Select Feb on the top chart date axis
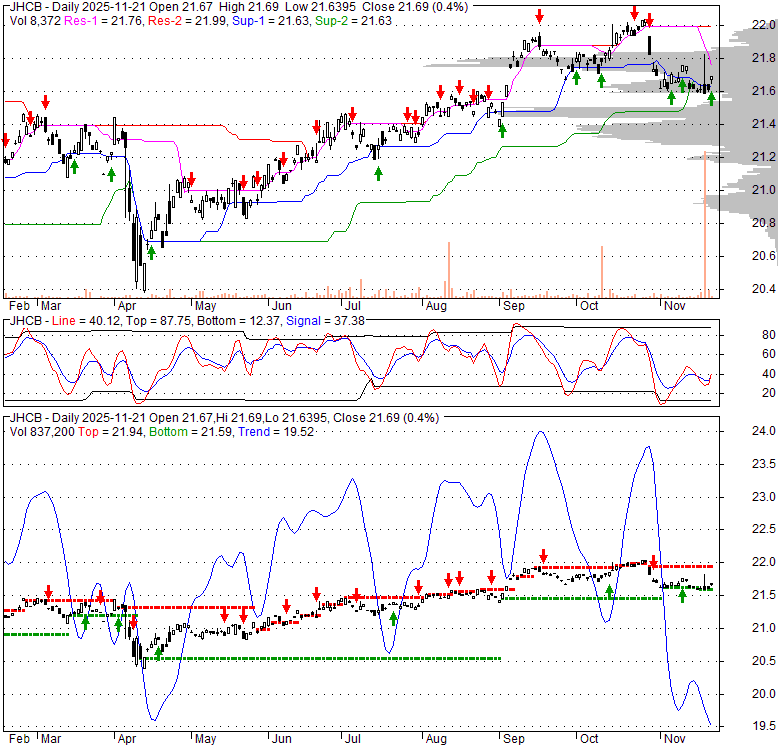780x745 pixels. (20, 305)
